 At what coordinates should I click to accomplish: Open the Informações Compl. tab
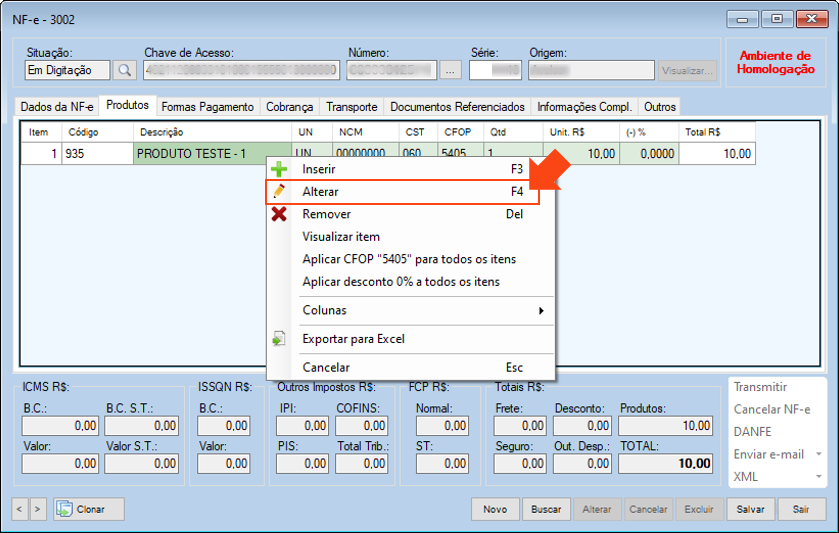tap(584, 107)
